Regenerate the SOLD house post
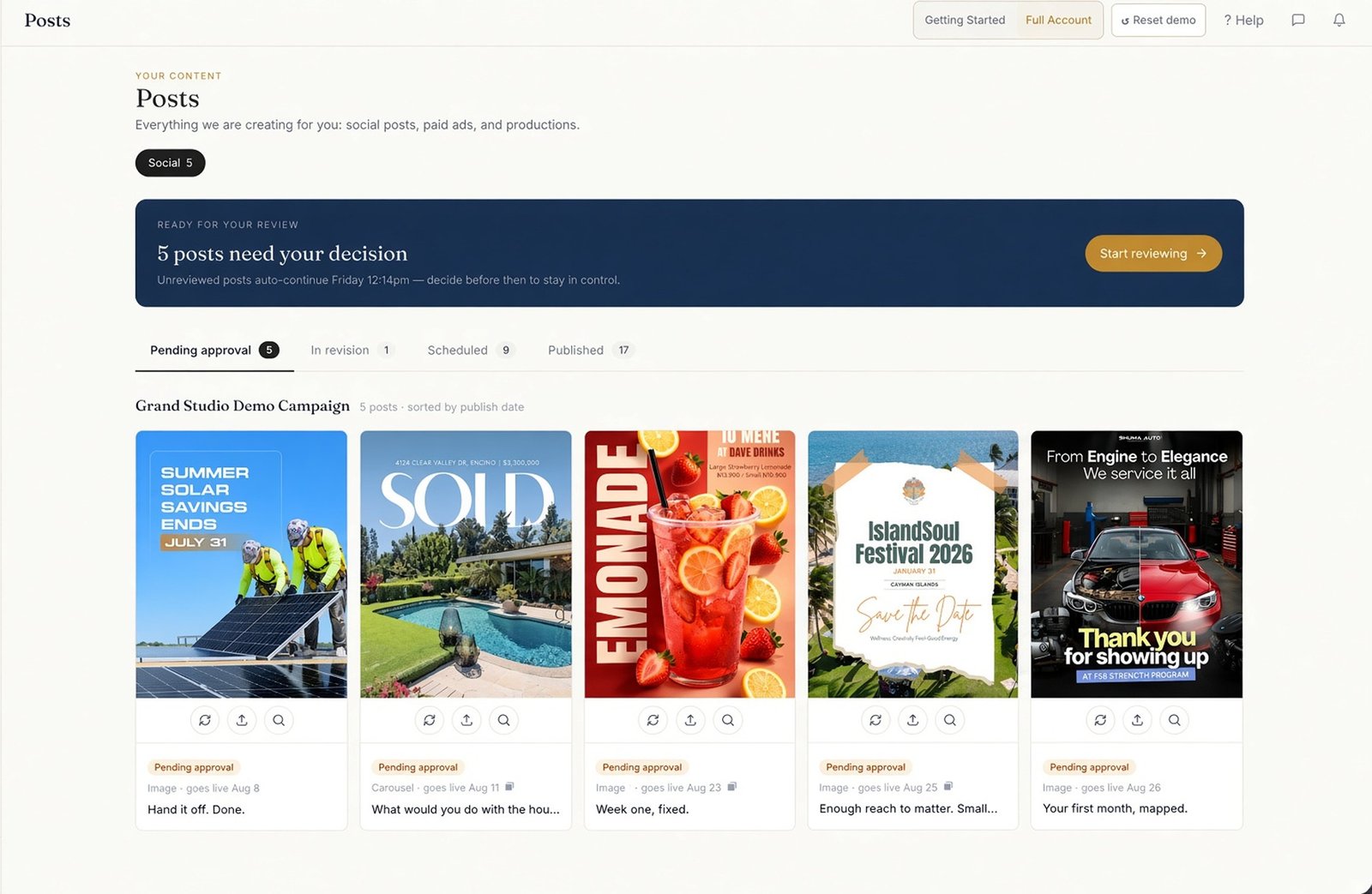Image resolution: width=1372 pixels, height=894 pixels. (430, 720)
